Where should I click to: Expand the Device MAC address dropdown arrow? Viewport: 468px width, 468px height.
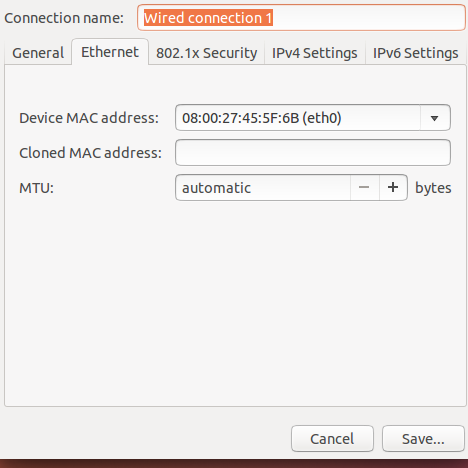coord(435,118)
